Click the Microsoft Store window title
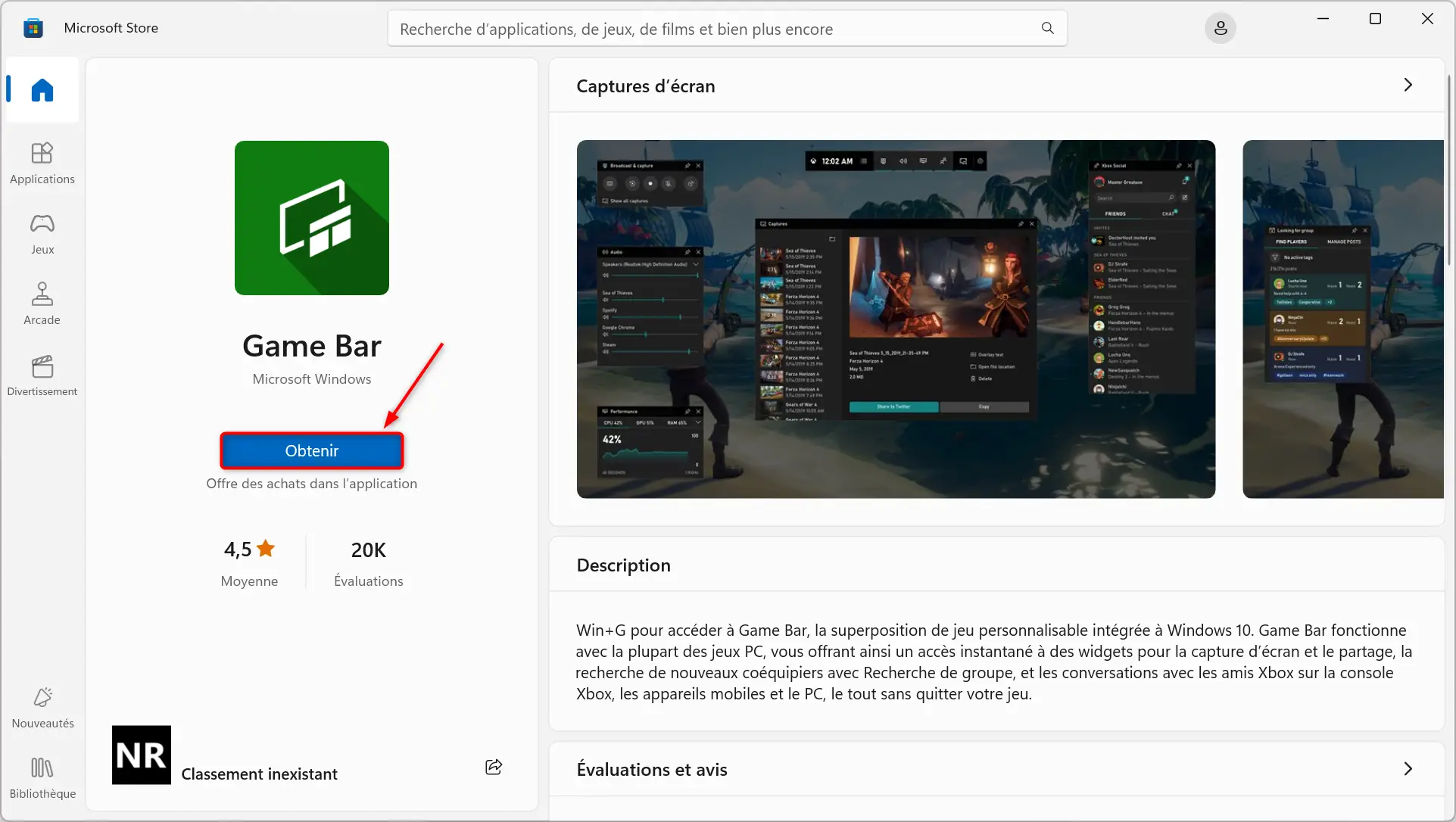The width and height of the screenshot is (1456, 822). [111, 28]
